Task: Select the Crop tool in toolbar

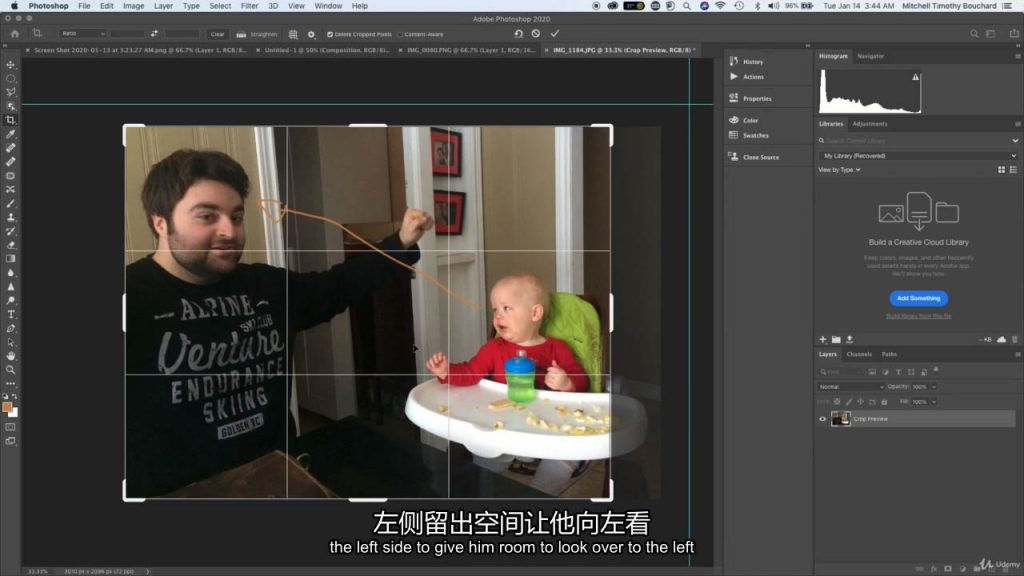Action: click(x=10, y=120)
